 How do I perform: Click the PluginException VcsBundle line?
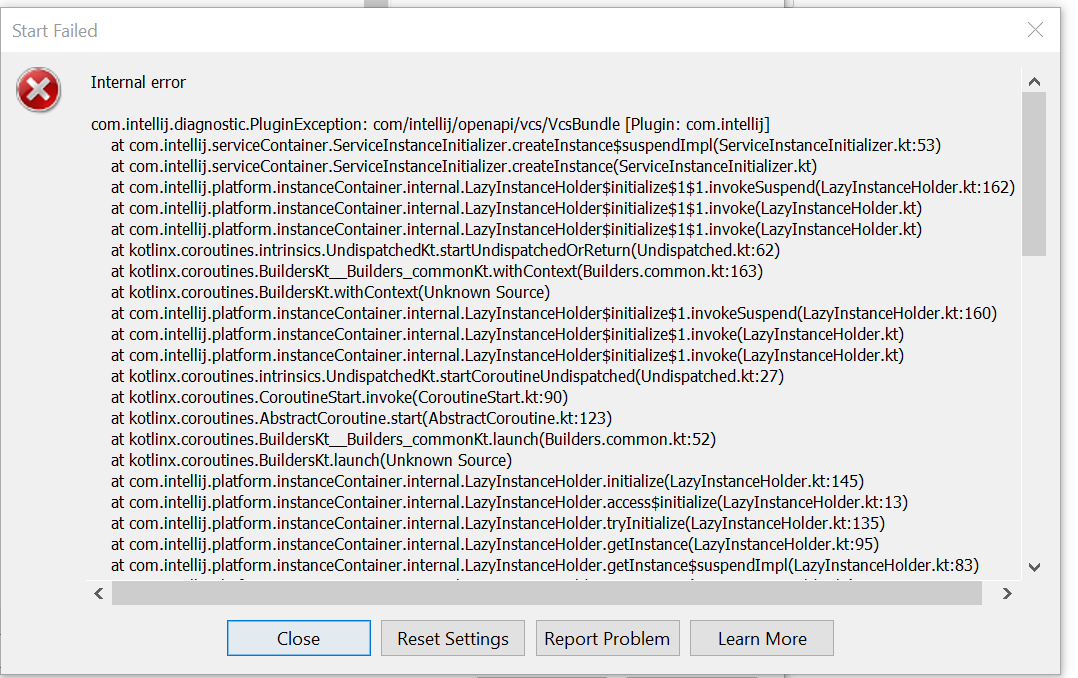[430, 124]
